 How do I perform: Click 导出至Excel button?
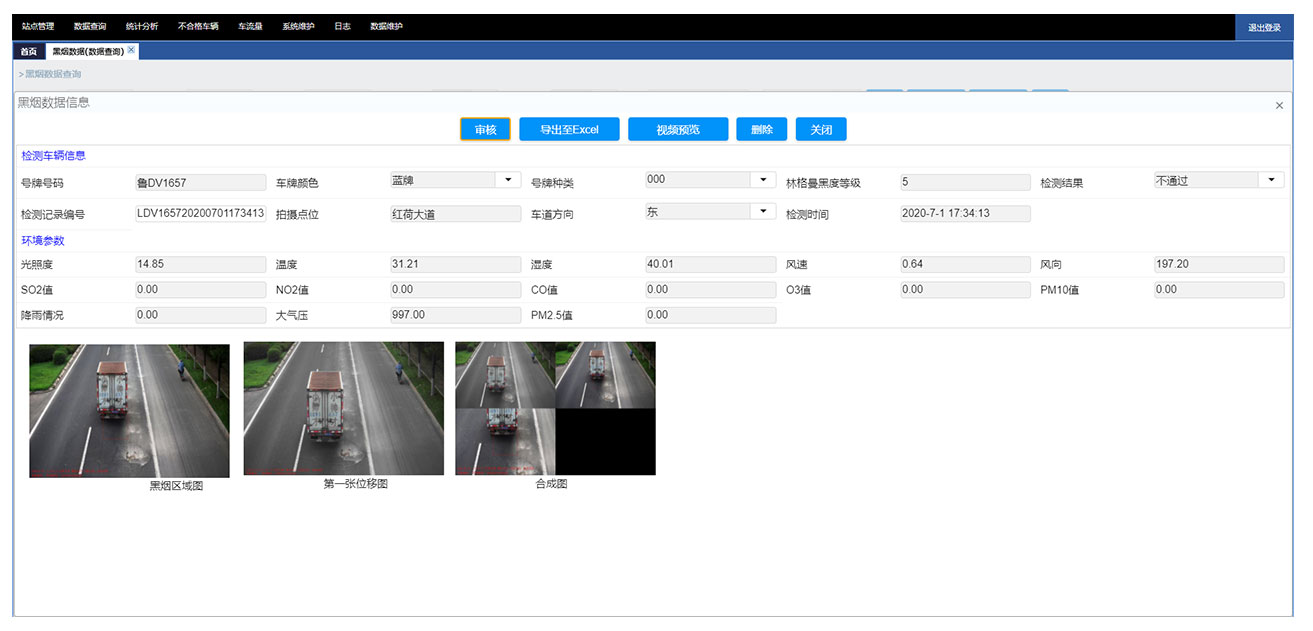coord(569,130)
